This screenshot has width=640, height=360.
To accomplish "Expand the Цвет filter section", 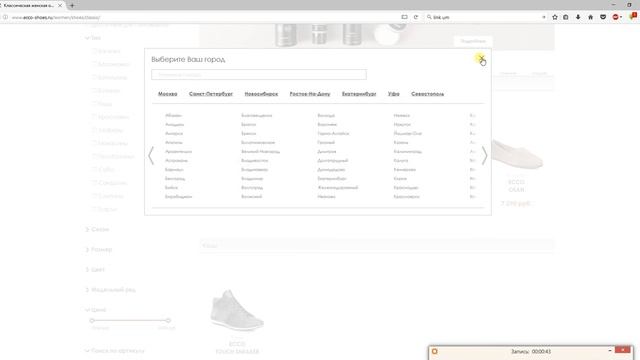I will (95, 269).
